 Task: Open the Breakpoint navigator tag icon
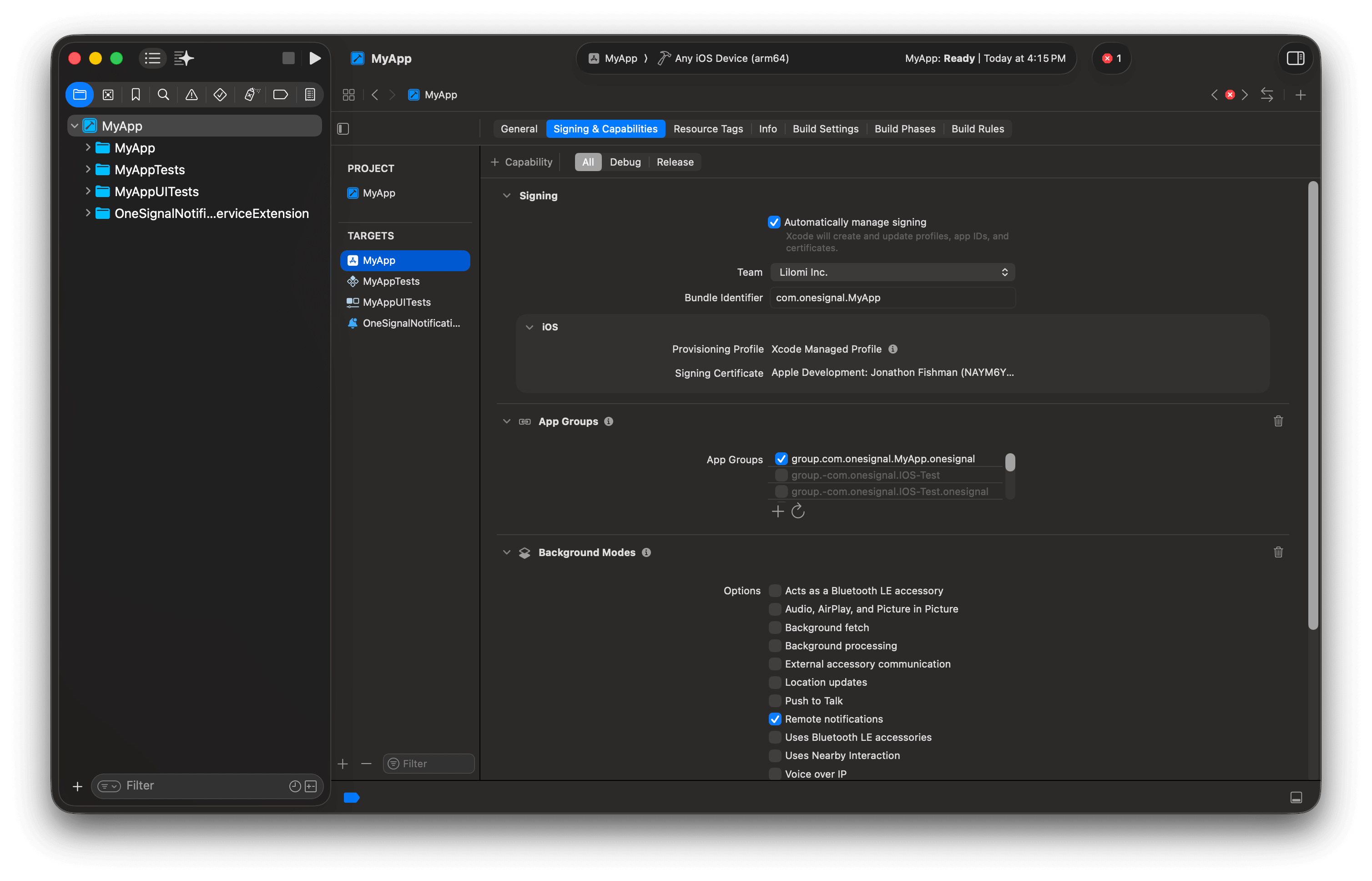tap(280, 94)
